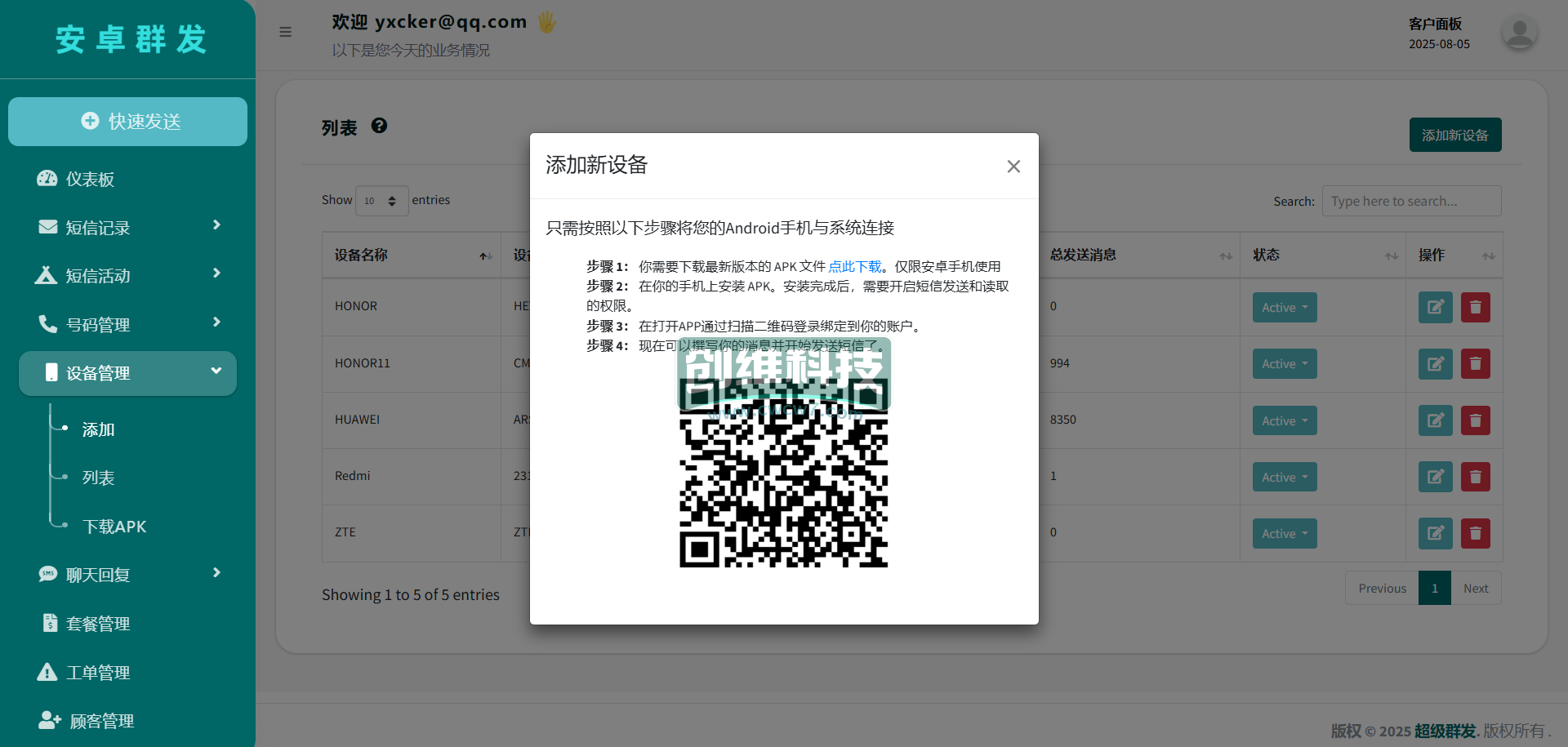Edit the ZTE device
This screenshot has width=1568, height=747.
[x=1435, y=533]
